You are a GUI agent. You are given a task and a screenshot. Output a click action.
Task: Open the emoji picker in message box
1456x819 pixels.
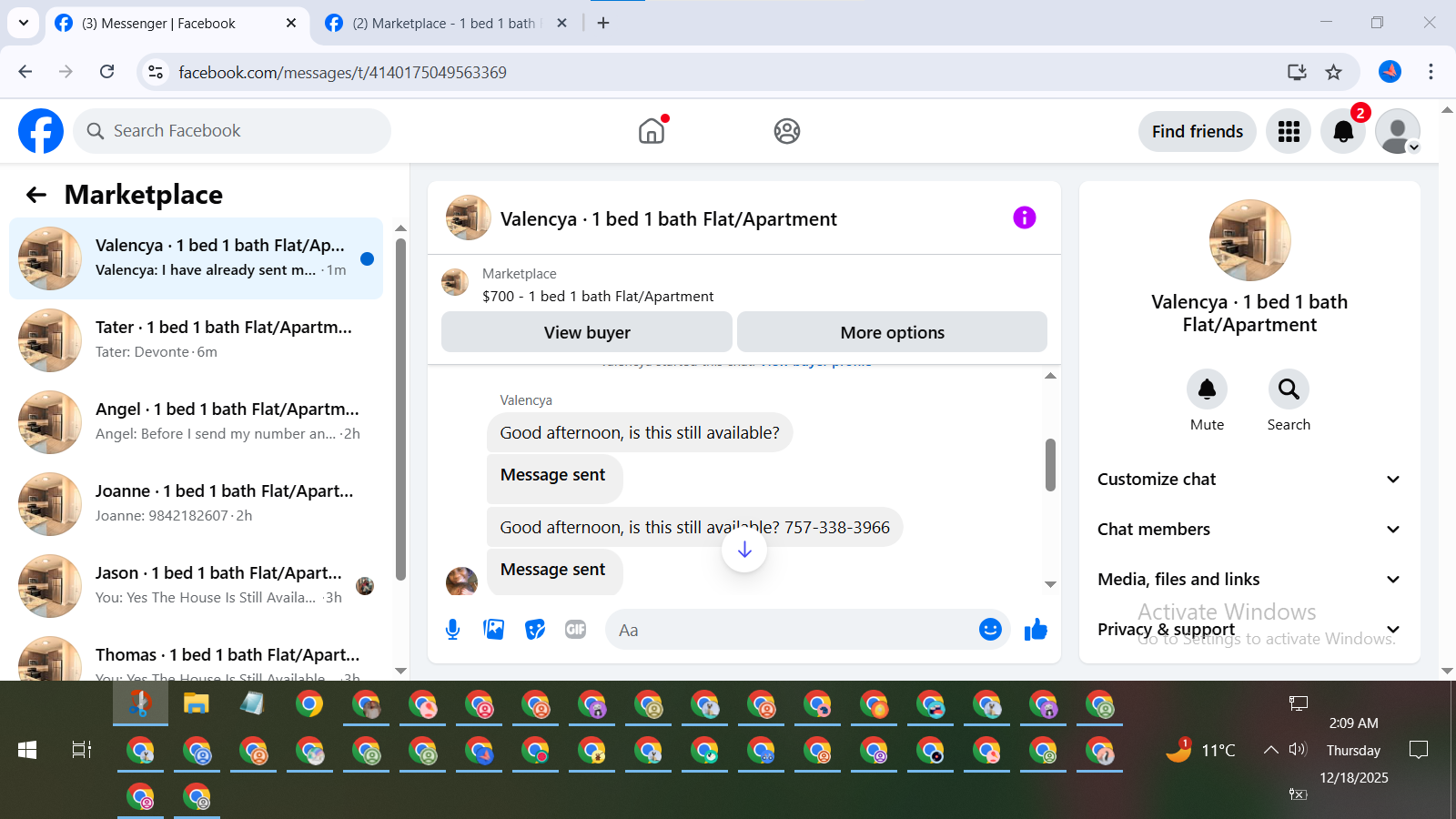[x=990, y=630]
